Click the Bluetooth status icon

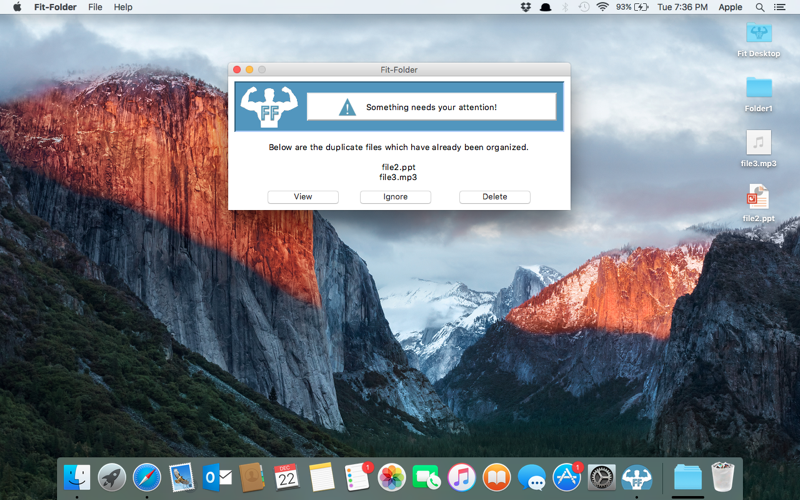coord(565,7)
